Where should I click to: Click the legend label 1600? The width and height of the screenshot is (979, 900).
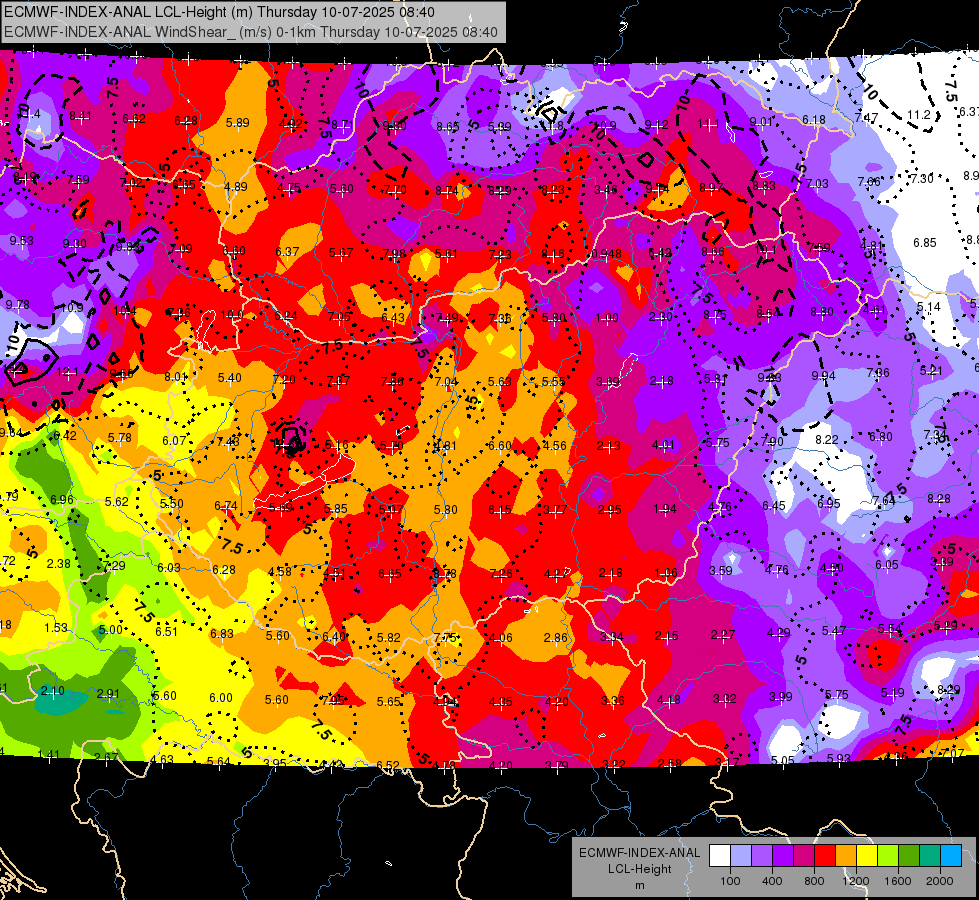[x=897, y=881]
